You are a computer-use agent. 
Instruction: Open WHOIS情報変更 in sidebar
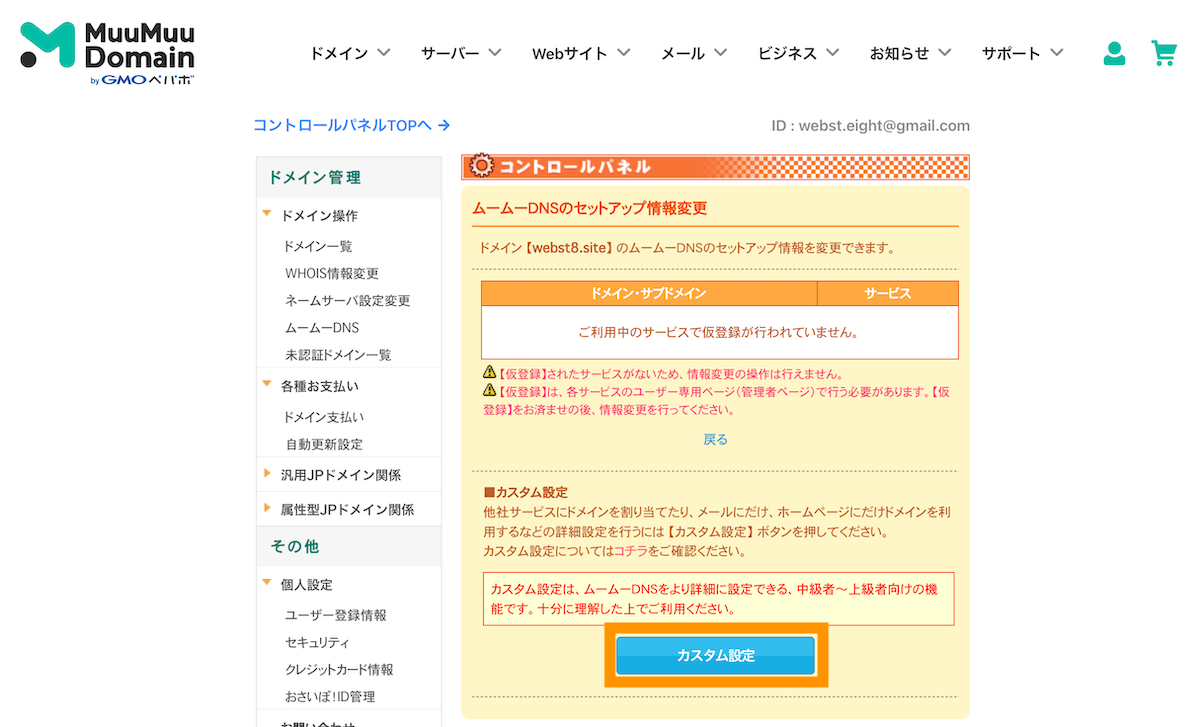click(x=332, y=273)
